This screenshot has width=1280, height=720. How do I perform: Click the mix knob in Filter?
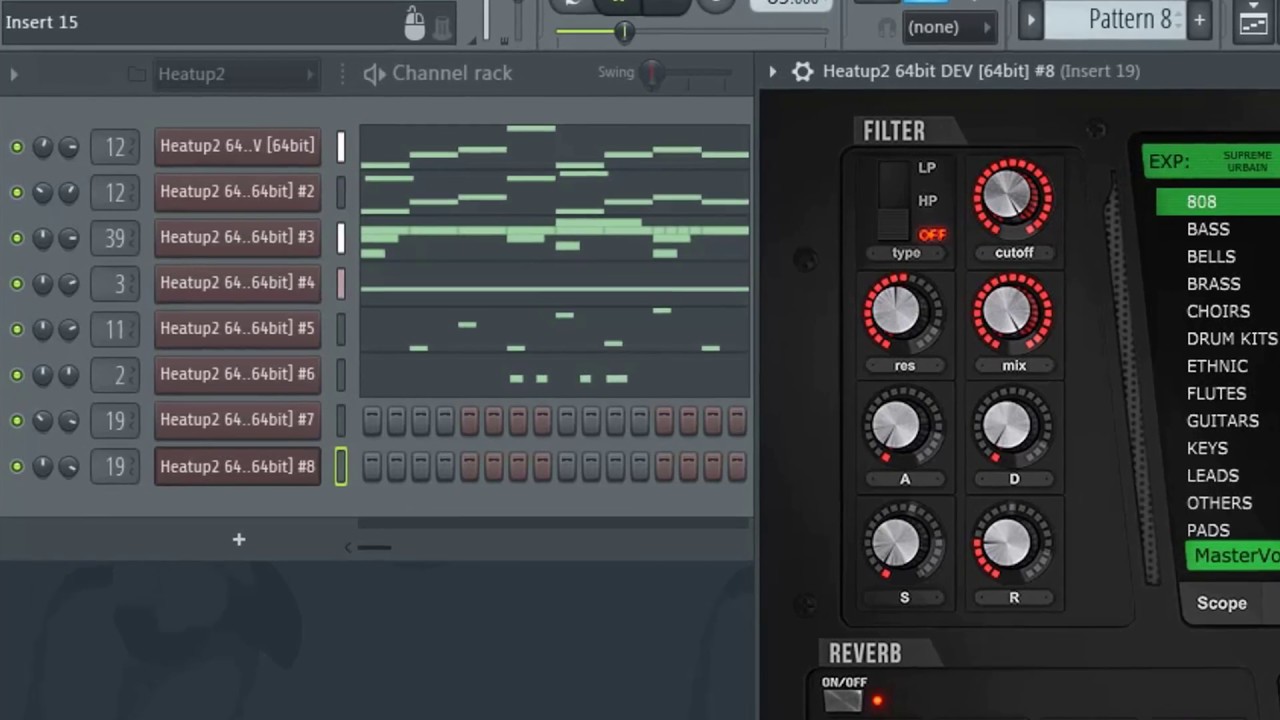[x=1013, y=313]
